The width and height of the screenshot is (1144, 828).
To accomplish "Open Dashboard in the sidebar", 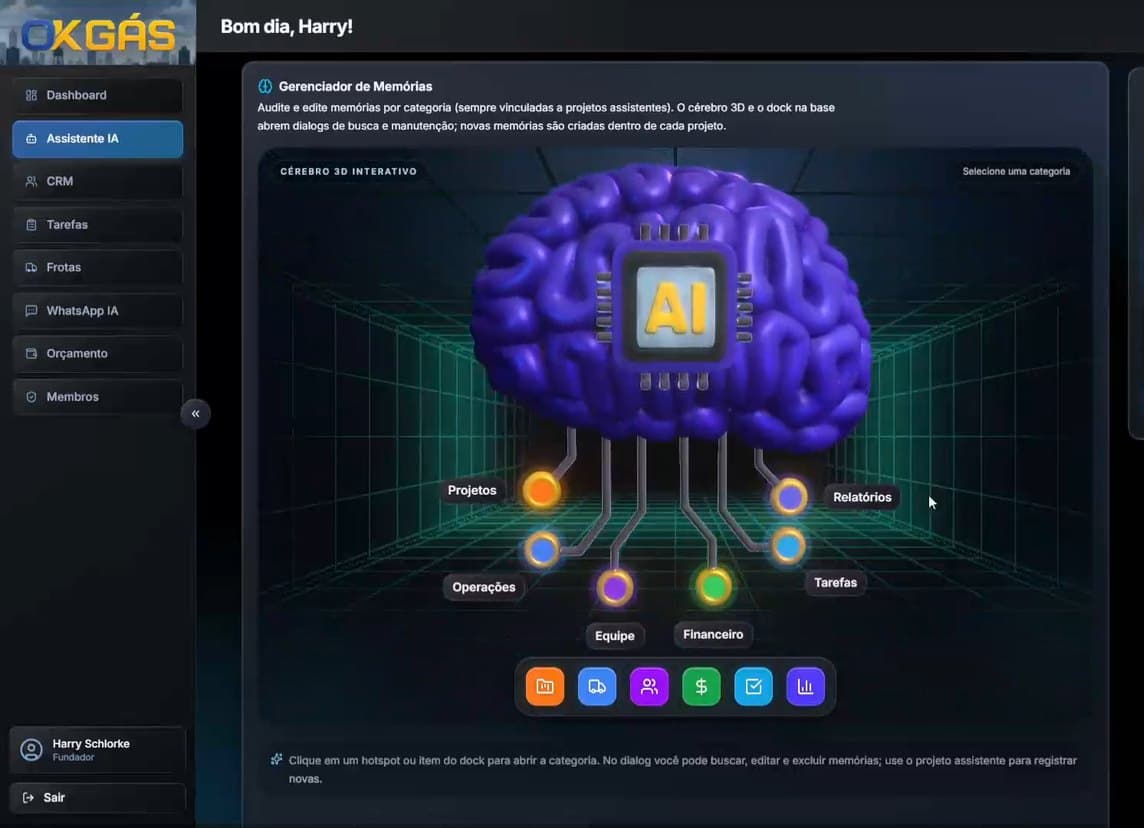I will point(98,96).
